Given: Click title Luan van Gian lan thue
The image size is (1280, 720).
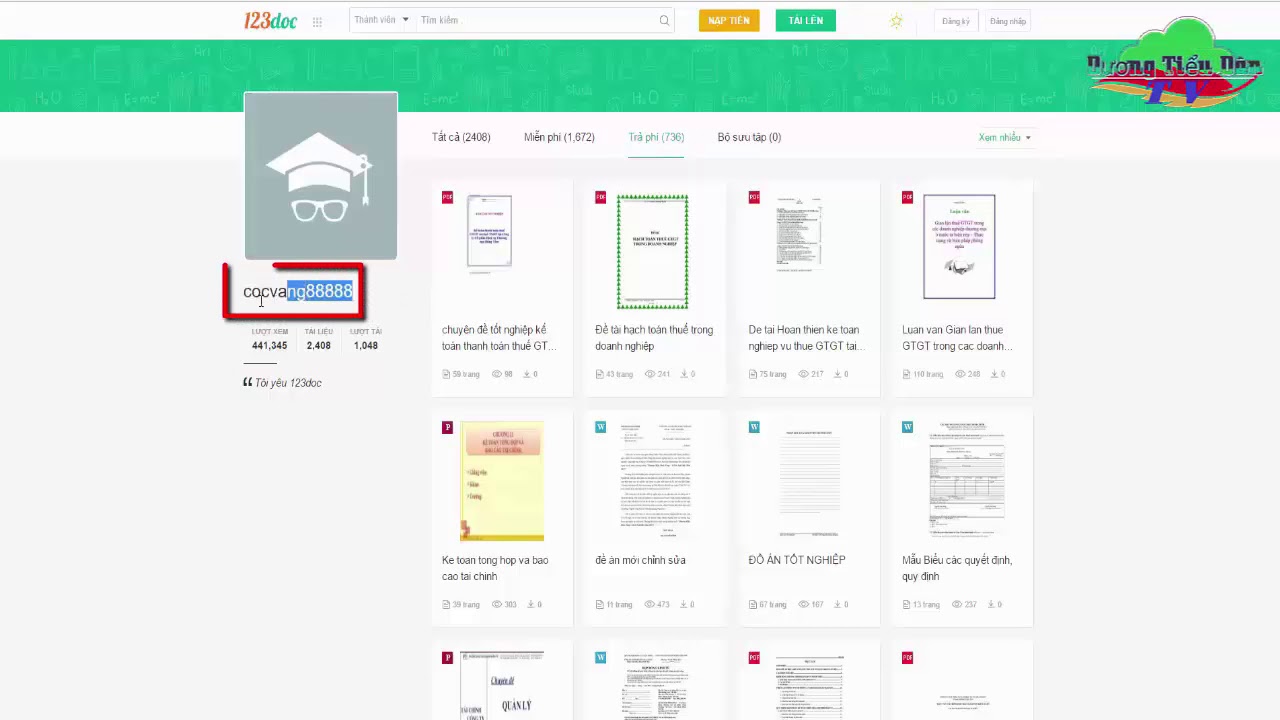Looking at the screenshot, I should (957, 338).
